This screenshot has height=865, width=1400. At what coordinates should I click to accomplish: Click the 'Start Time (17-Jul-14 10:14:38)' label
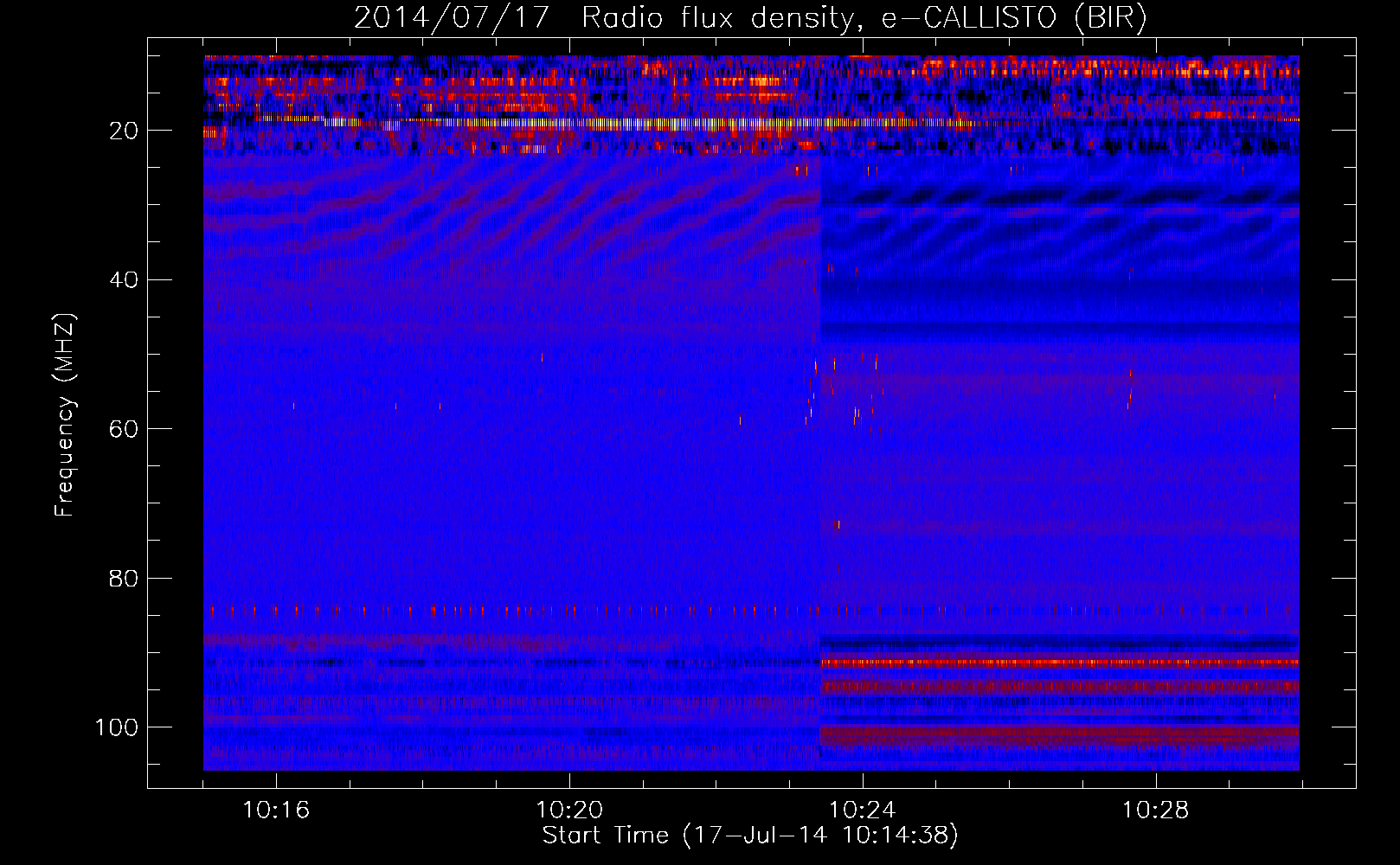click(750, 836)
